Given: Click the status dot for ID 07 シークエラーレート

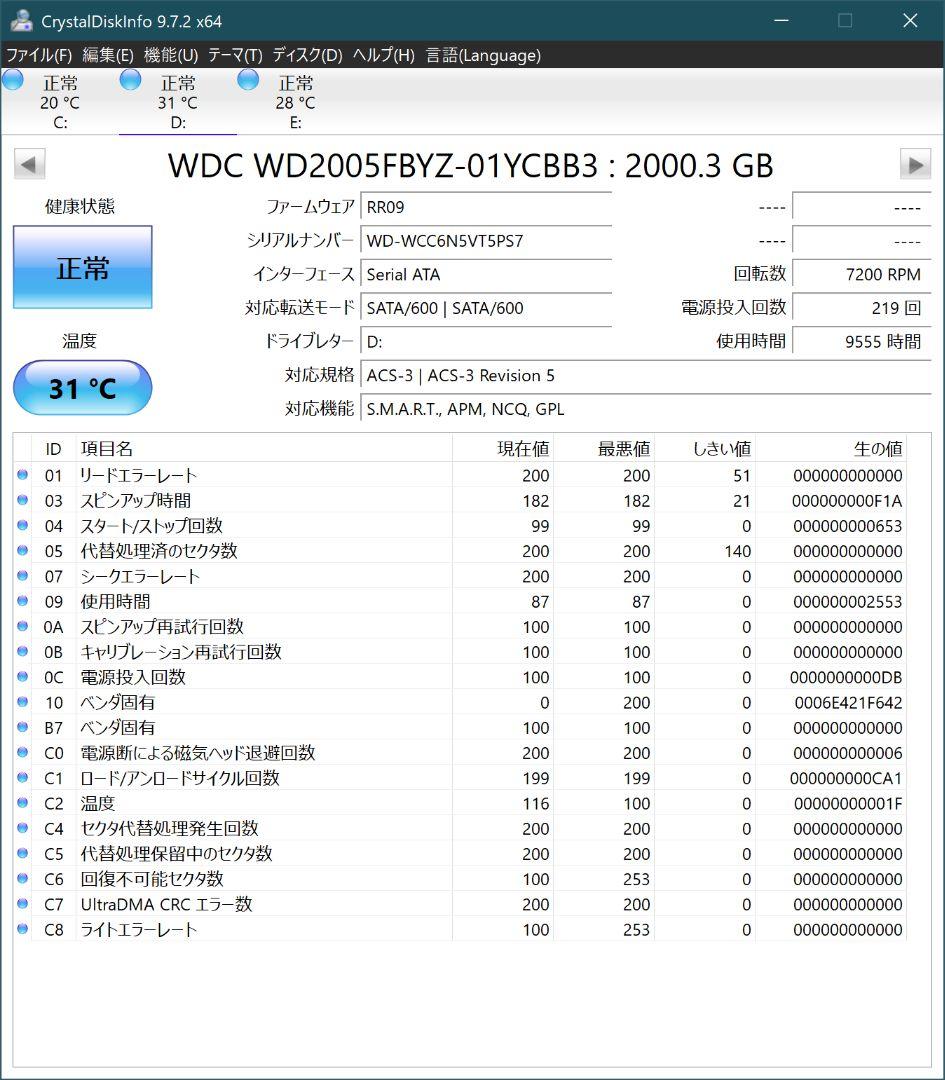Looking at the screenshot, I should tap(22, 576).
